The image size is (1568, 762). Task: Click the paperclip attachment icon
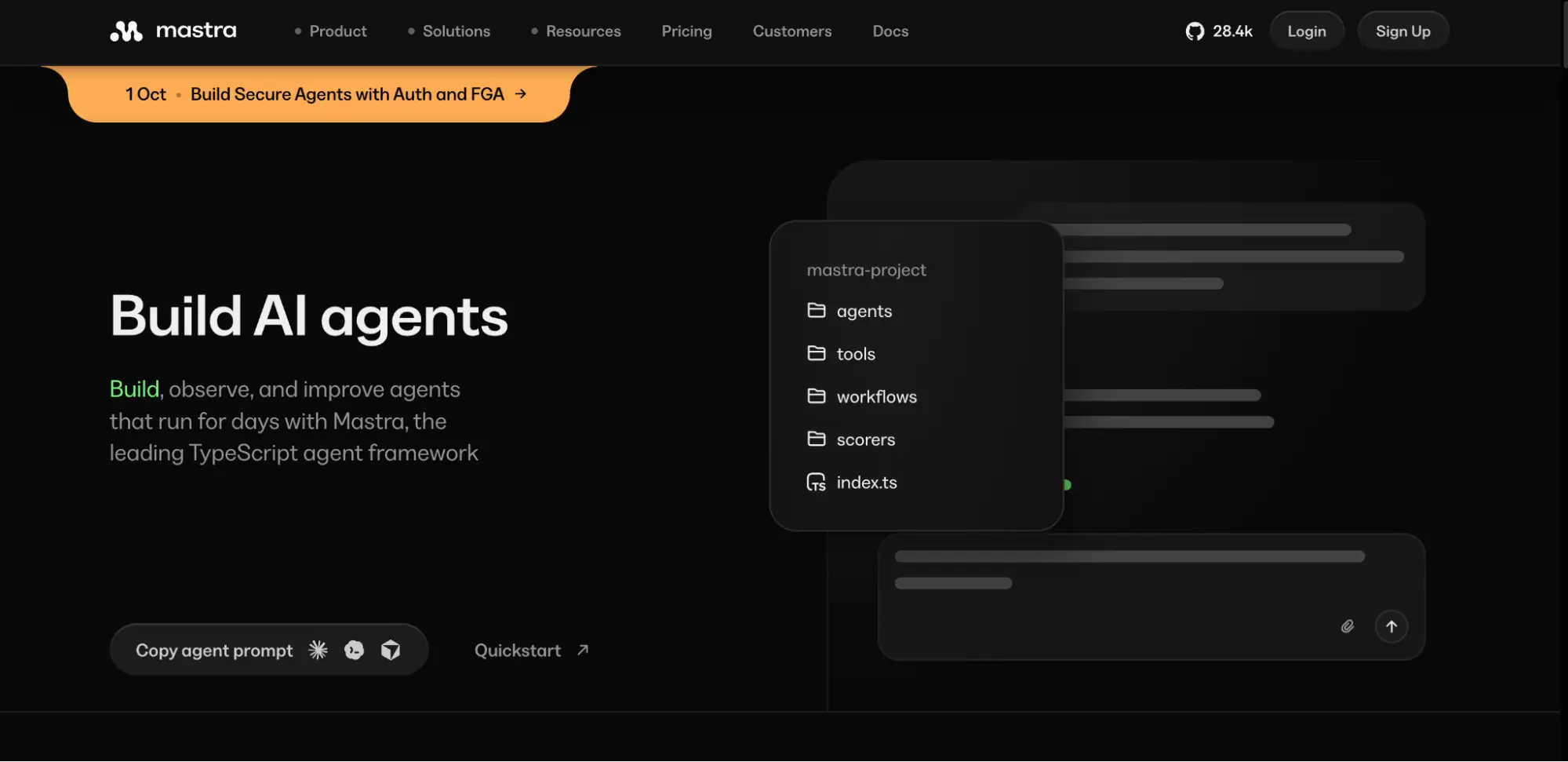(x=1348, y=626)
